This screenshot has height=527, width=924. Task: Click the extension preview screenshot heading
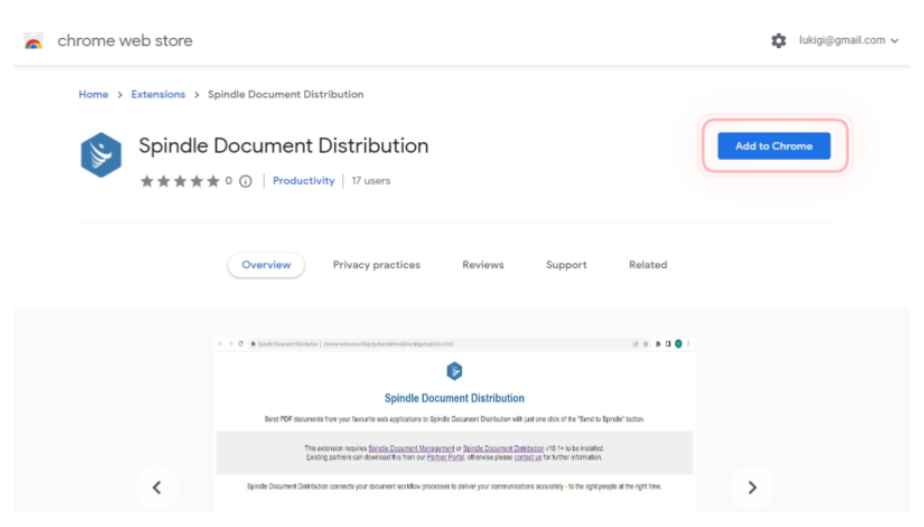pyautogui.click(x=454, y=398)
